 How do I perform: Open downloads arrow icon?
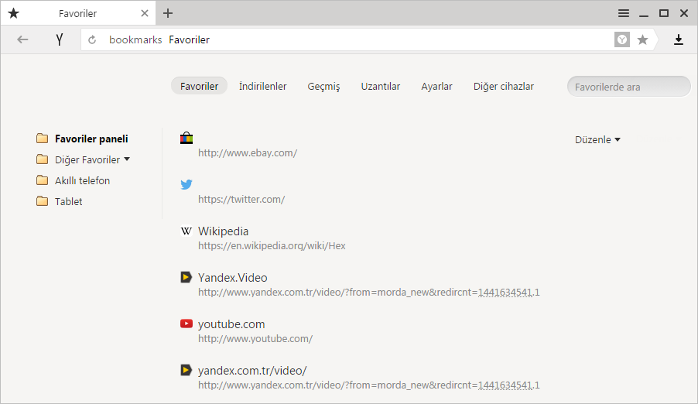tap(678, 40)
